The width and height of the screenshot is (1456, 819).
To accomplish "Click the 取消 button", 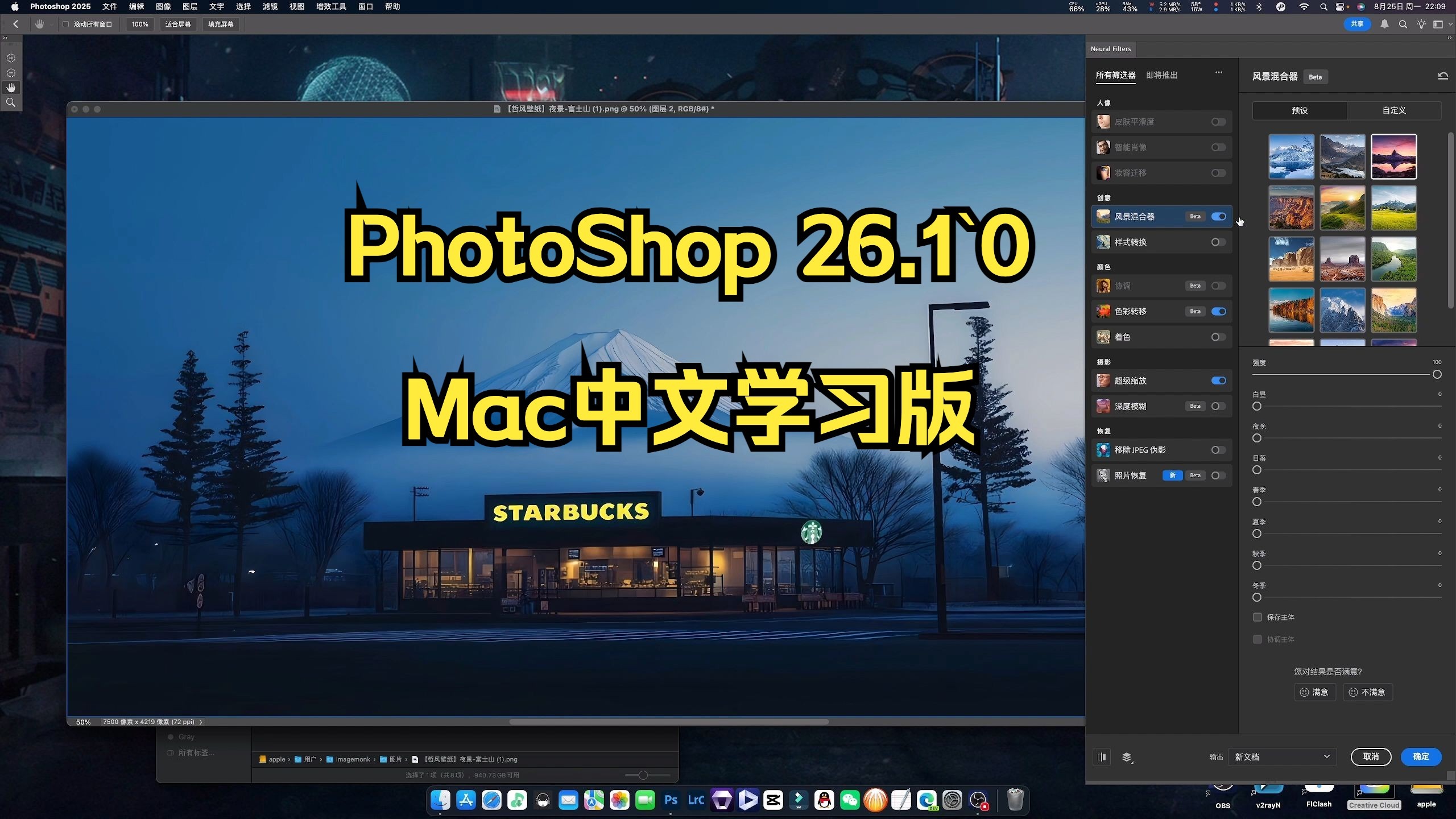I will (x=1371, y=756).
